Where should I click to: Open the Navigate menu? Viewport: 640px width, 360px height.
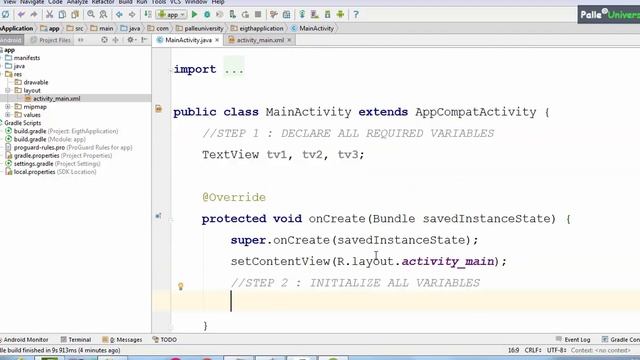click(x=32, y=2)
